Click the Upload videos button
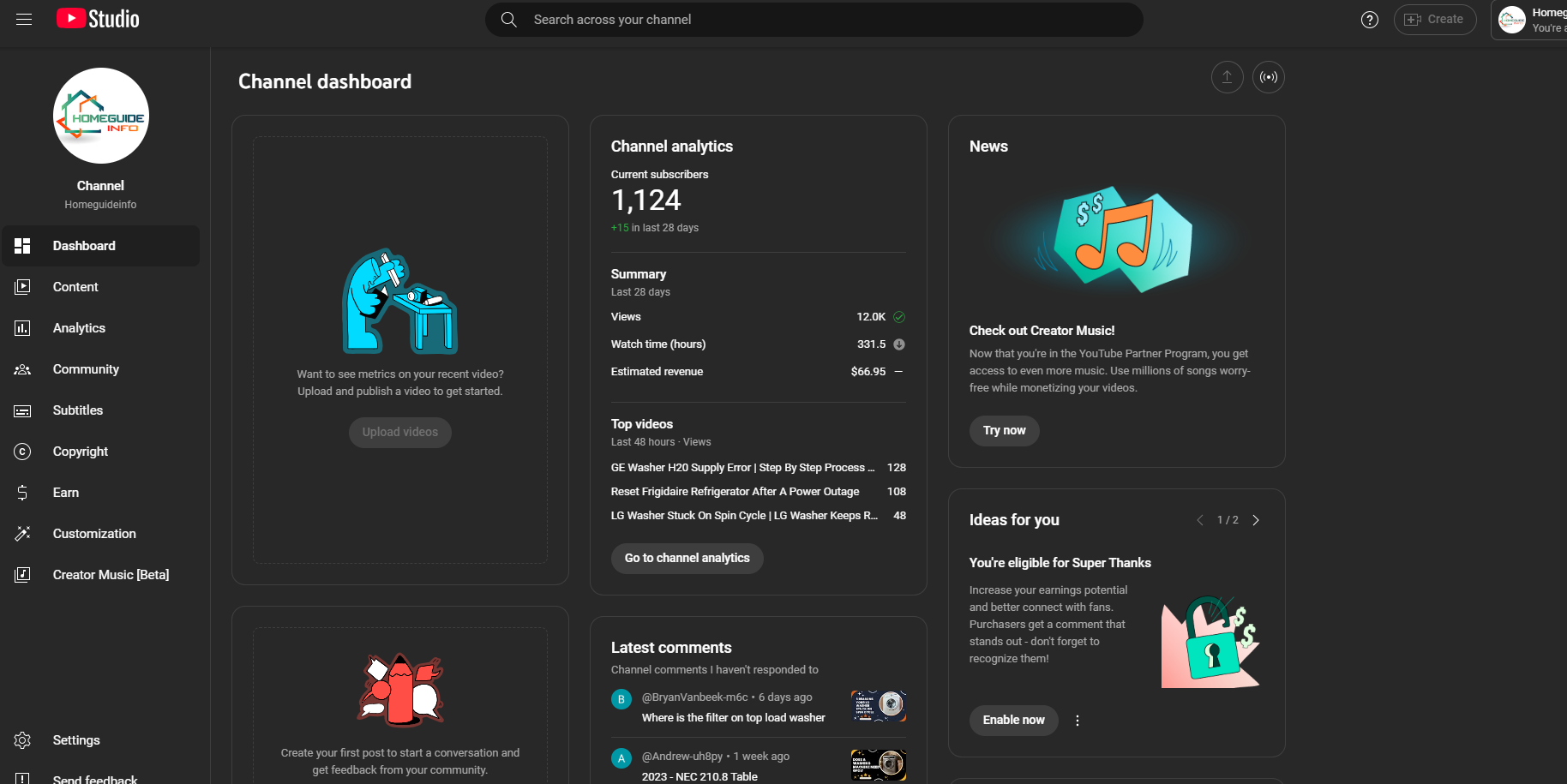Image resolution: width=1567 pixels, height=784 pixels. click(x=400, y=432)
